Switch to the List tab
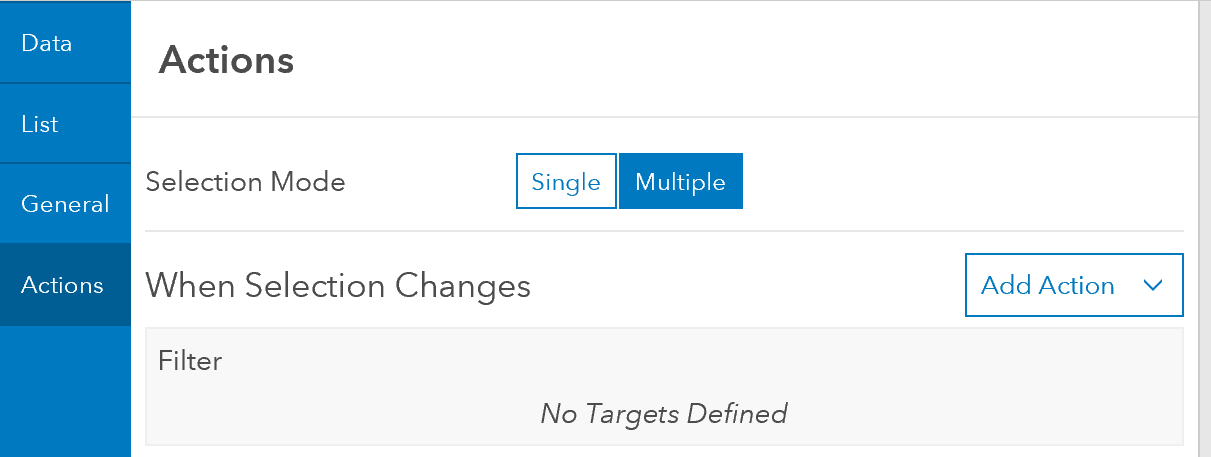 pos(65,124)
